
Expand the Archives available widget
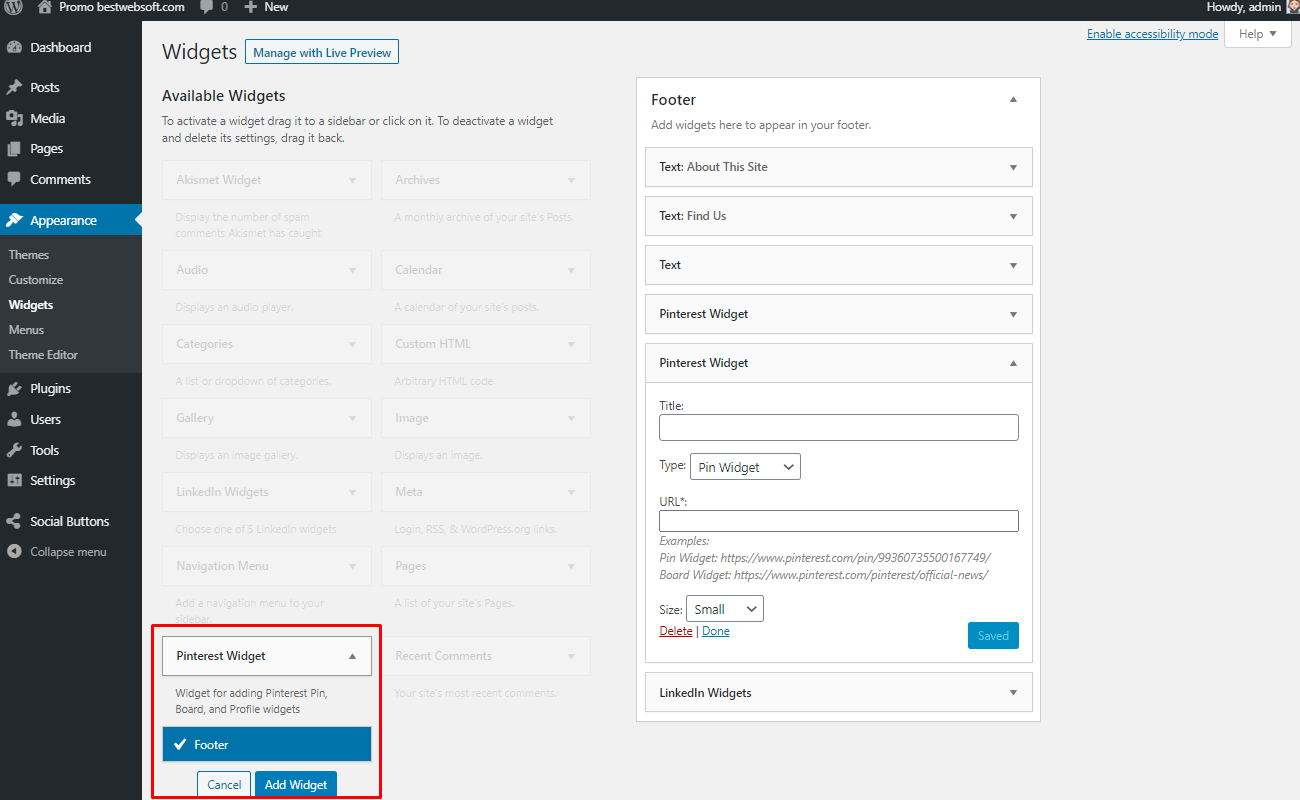click(x=571, y=180)
